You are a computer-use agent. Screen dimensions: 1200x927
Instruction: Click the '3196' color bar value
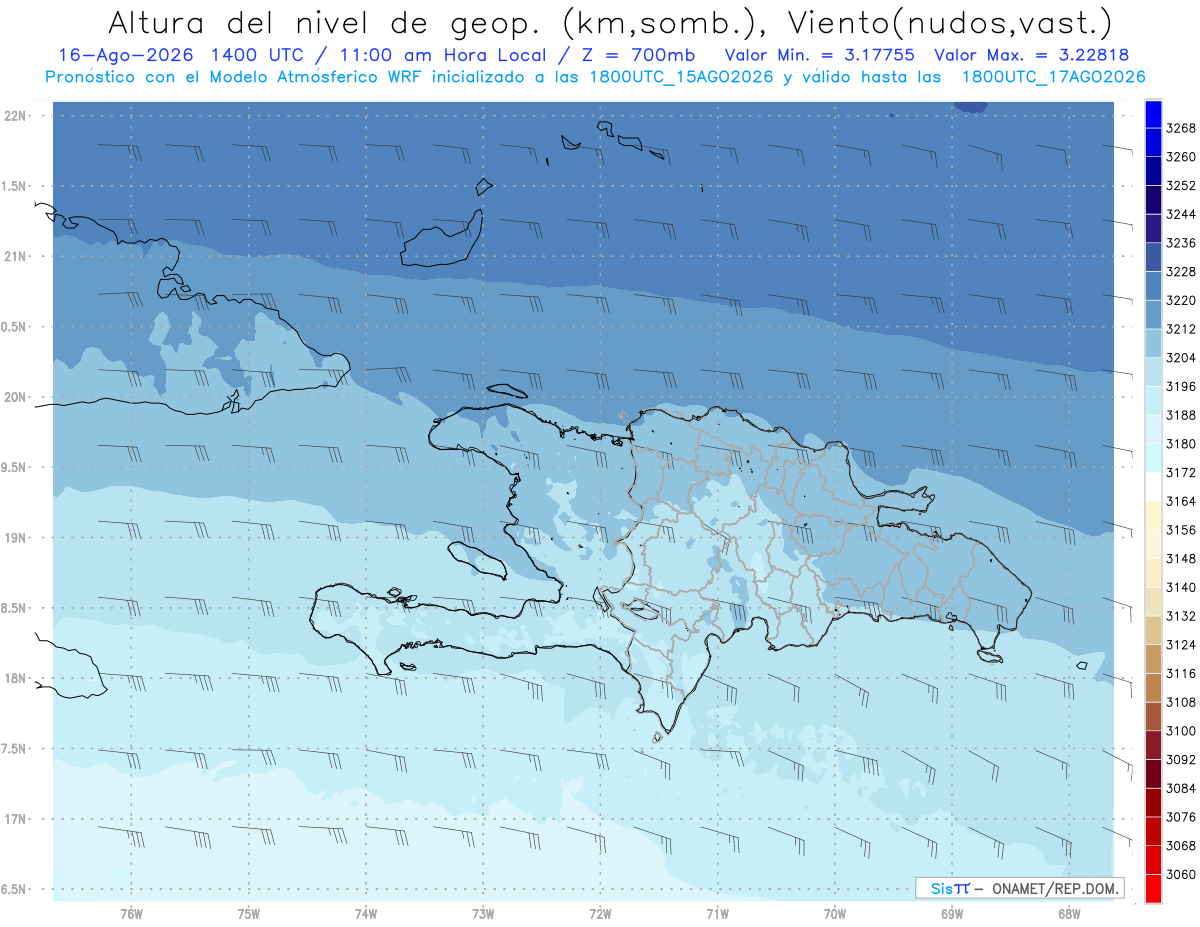pyautogui.click(x=1181, y=387)
